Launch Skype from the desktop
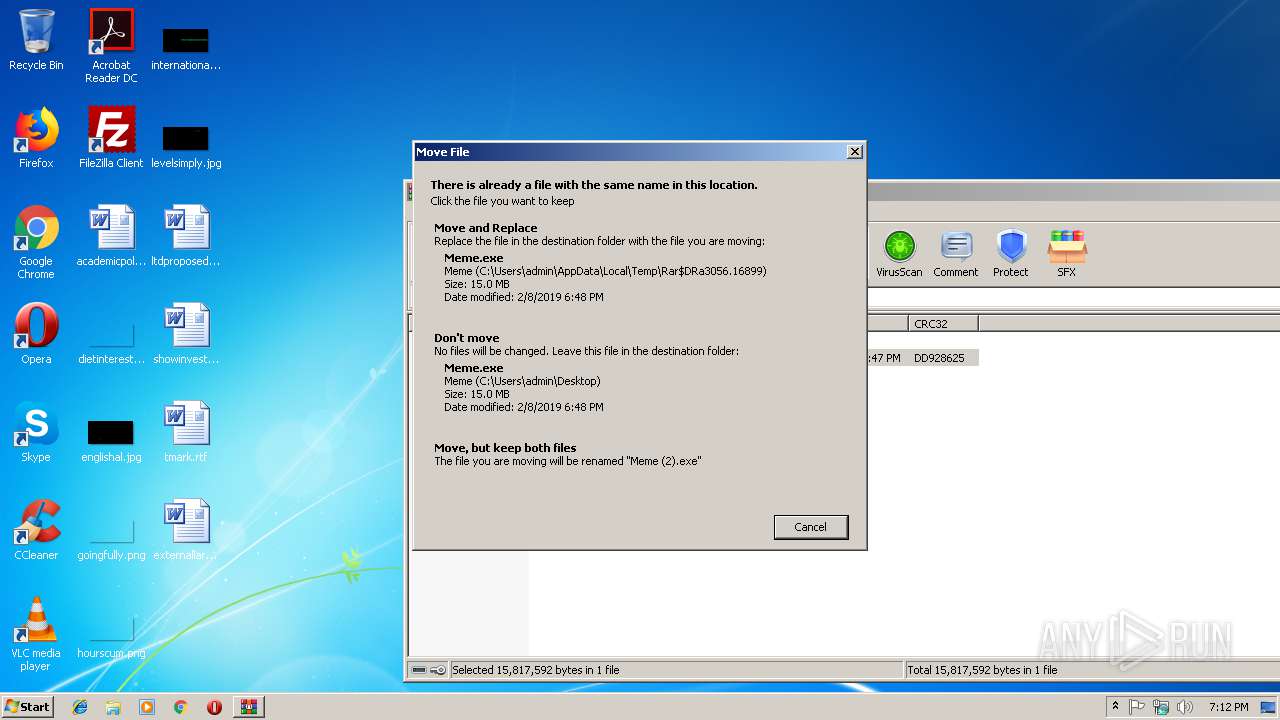This screenshot has height=720, width=1280. 36,432
